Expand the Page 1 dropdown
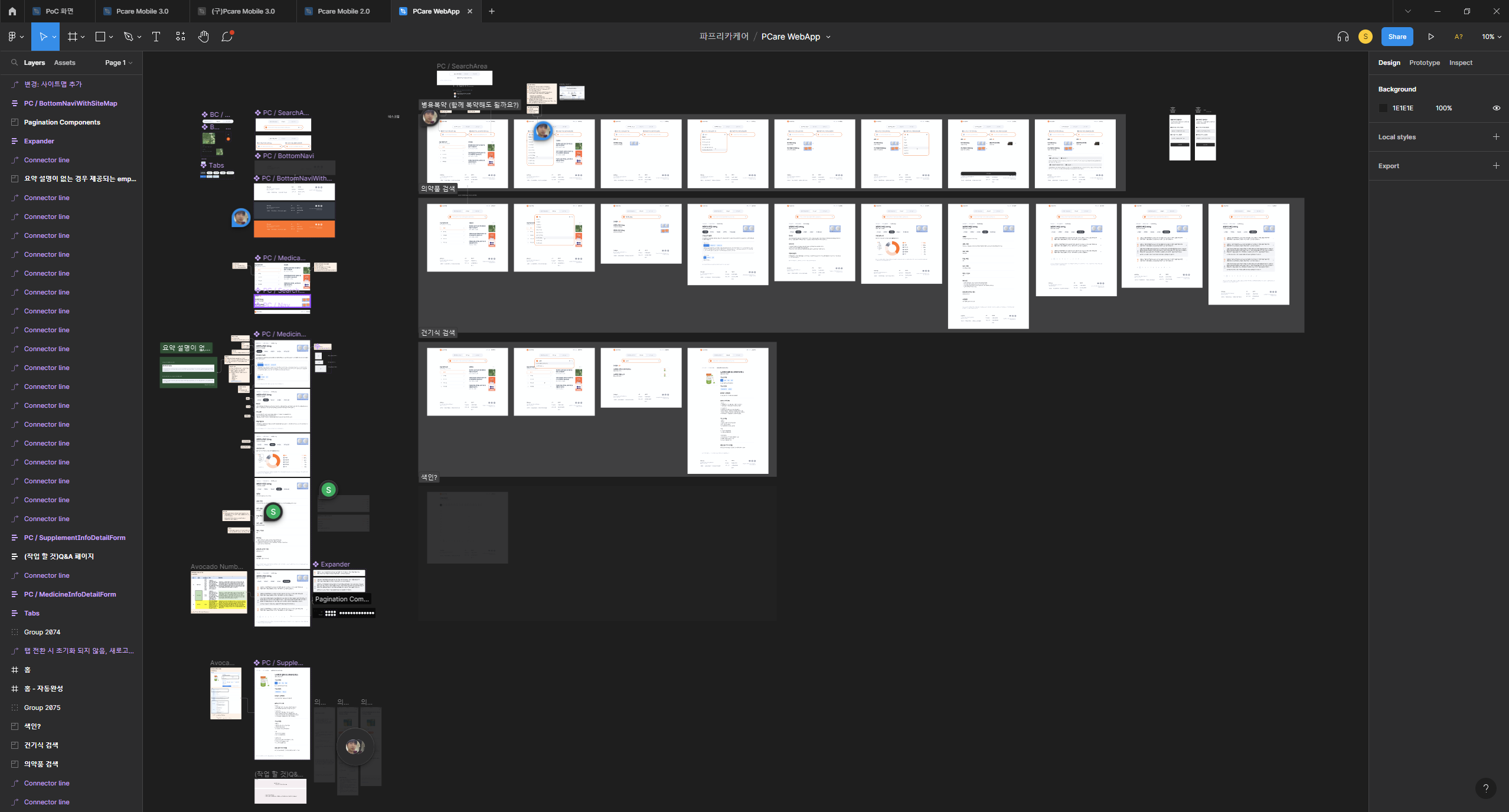Screen dimensions: 1509x812 click(x=119, y=63)
